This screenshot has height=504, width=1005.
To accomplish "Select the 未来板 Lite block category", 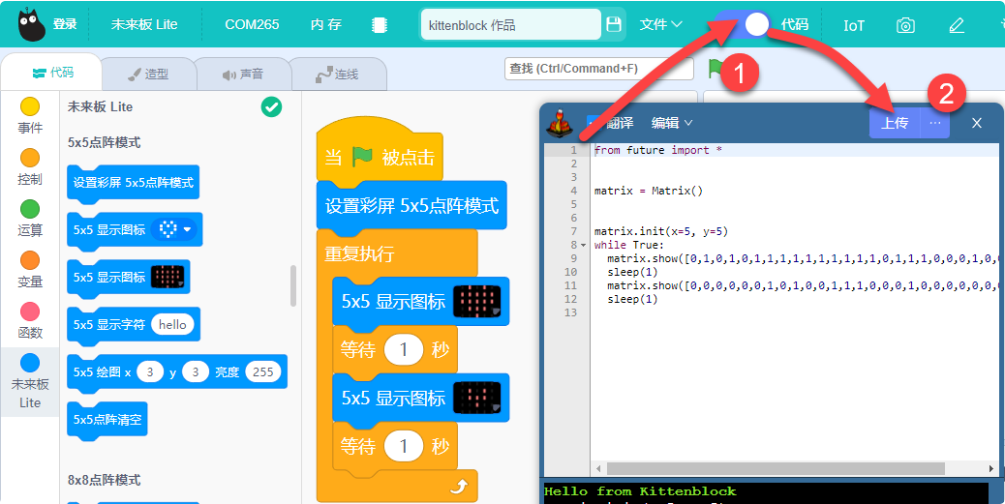I will pyautogui.click(x=29, y=382).
